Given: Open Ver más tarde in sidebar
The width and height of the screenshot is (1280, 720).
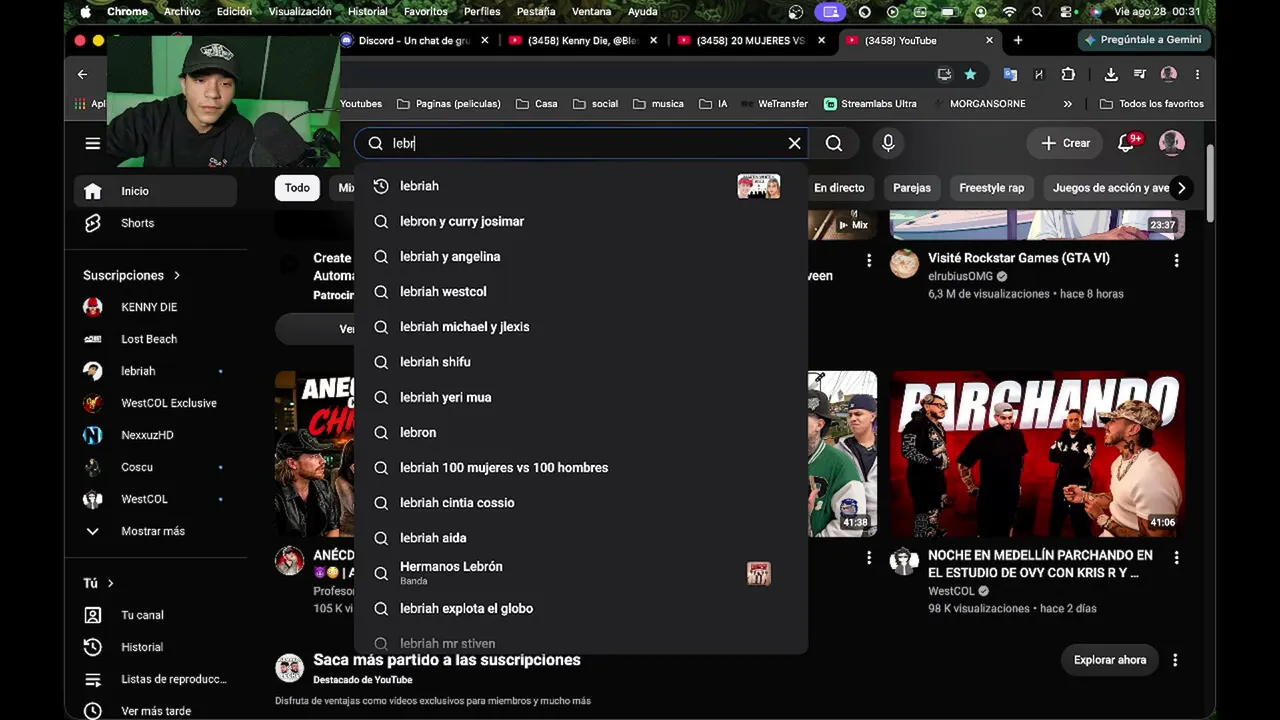Looking at the screenshot, I should click(155, 711).
